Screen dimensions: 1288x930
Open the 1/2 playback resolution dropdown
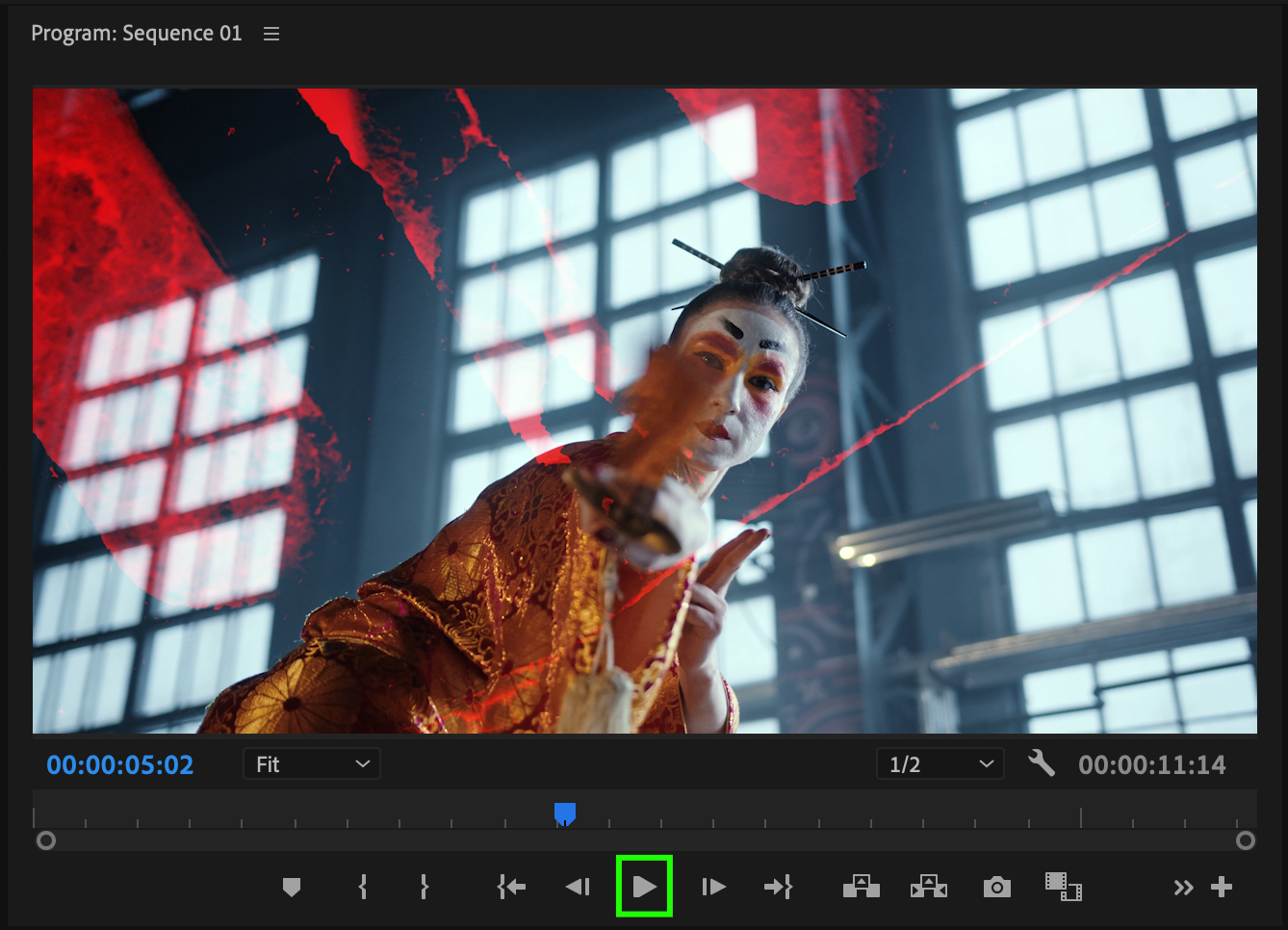(940, 764)
